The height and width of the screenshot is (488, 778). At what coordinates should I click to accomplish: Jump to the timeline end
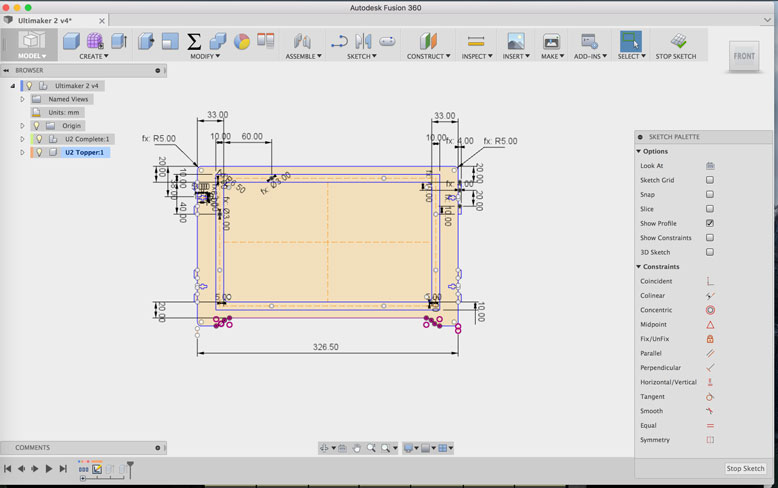click(63, 468)
